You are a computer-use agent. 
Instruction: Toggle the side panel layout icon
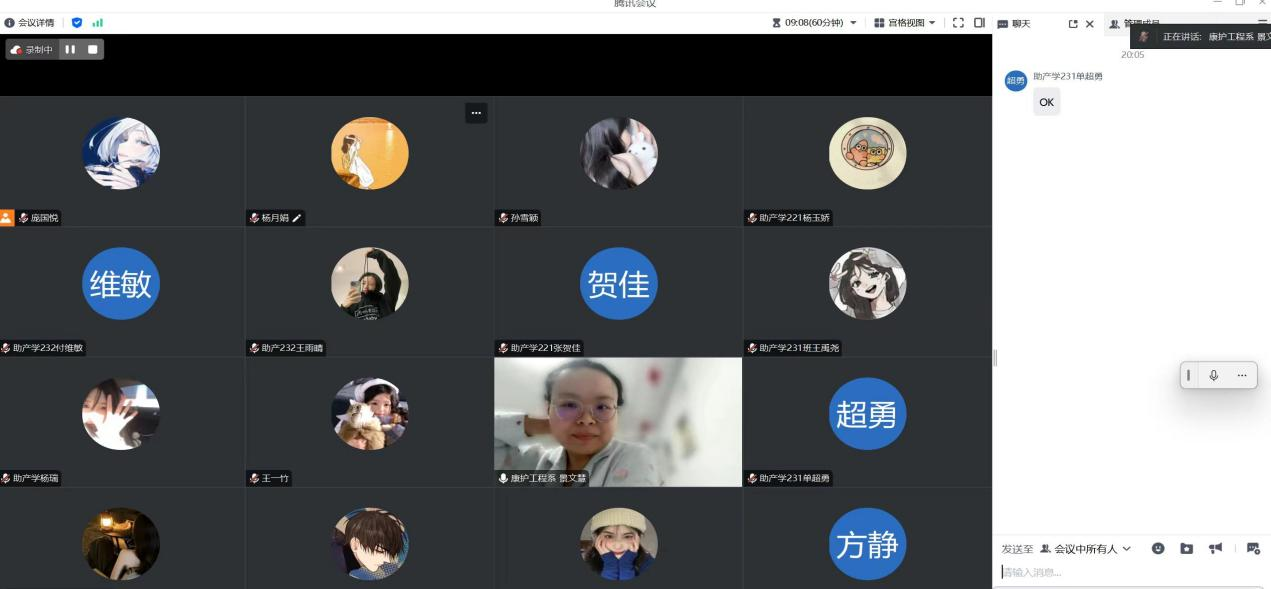979,23
